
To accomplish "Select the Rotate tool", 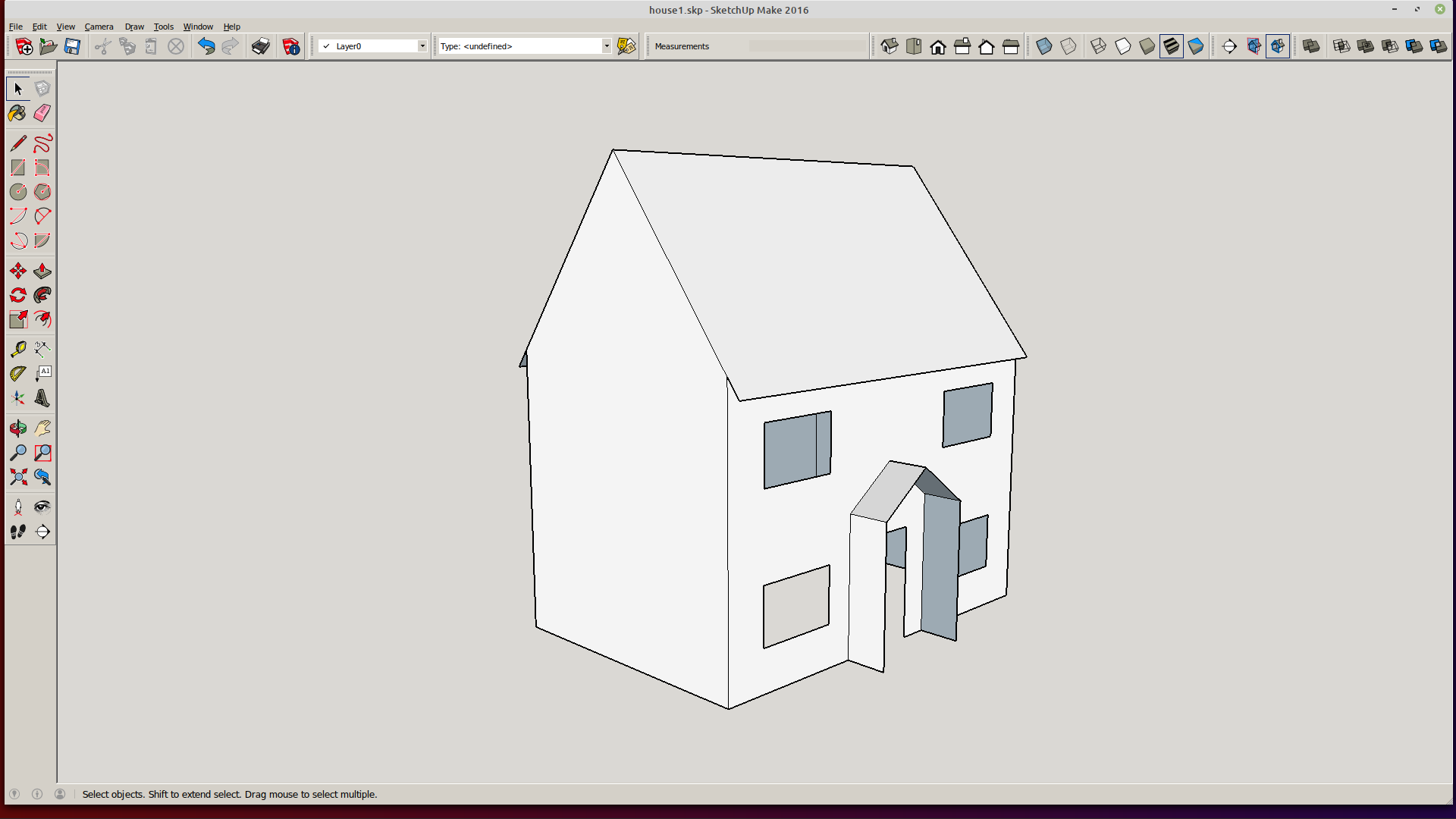I will (x=18, y=295).
